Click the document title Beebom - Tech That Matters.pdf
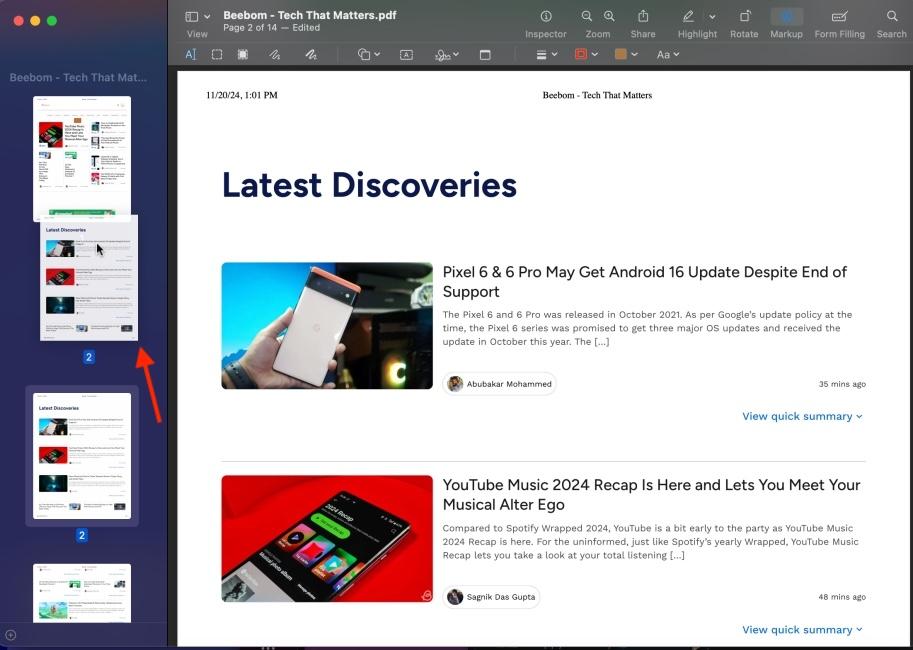Image resolution: width=913 pixels, height=650 pixels. pos(310,15)
